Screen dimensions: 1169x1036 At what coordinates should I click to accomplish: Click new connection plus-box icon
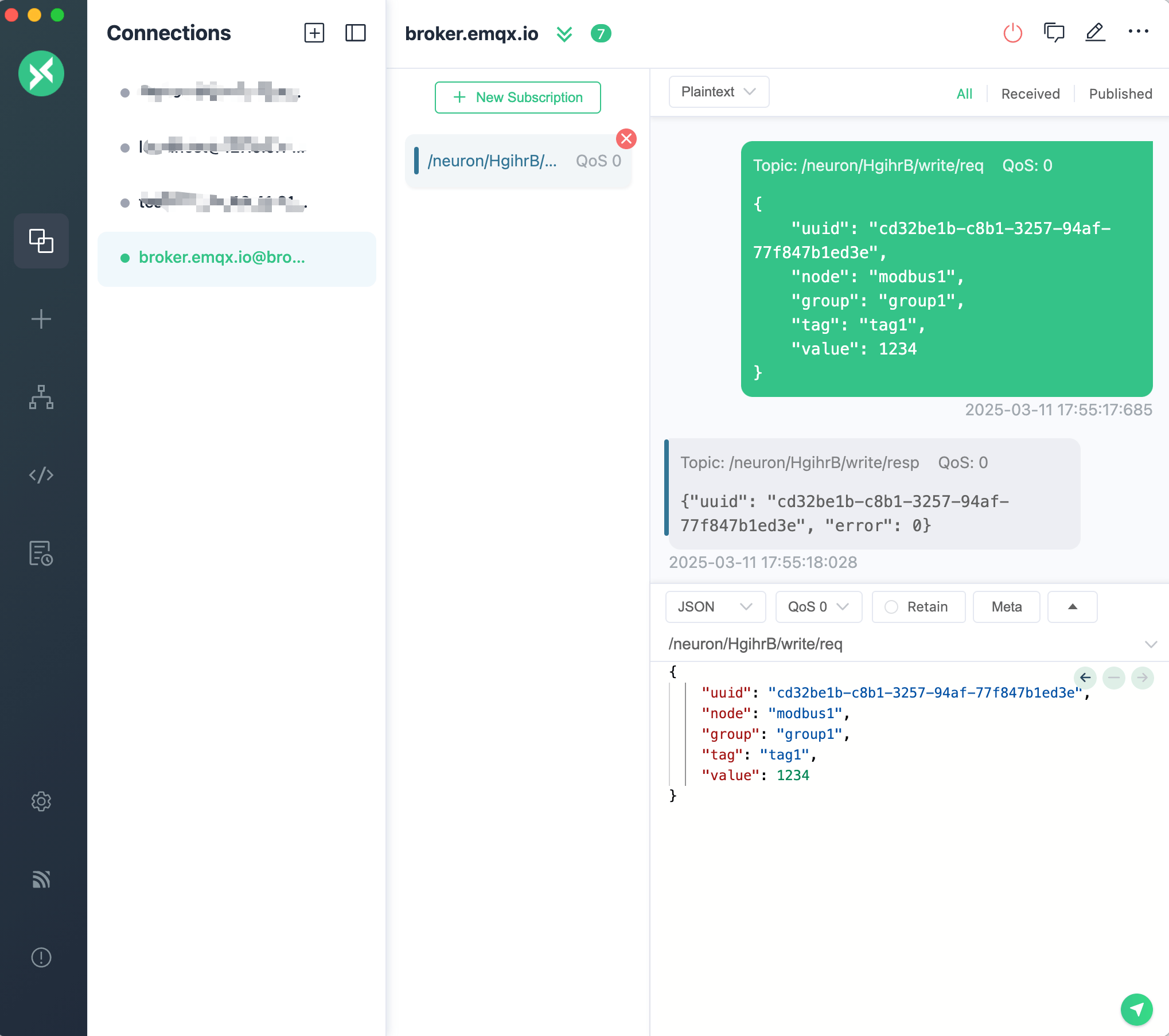(314, 33)
